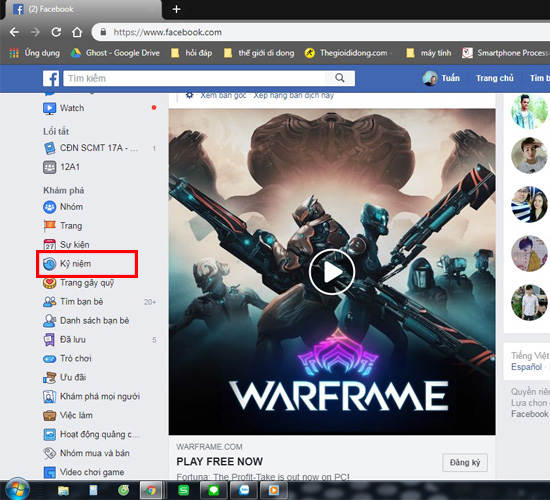Open Tìm bạn bè icon
This screenshot has width=550, height=500.
tap(49, 302)
